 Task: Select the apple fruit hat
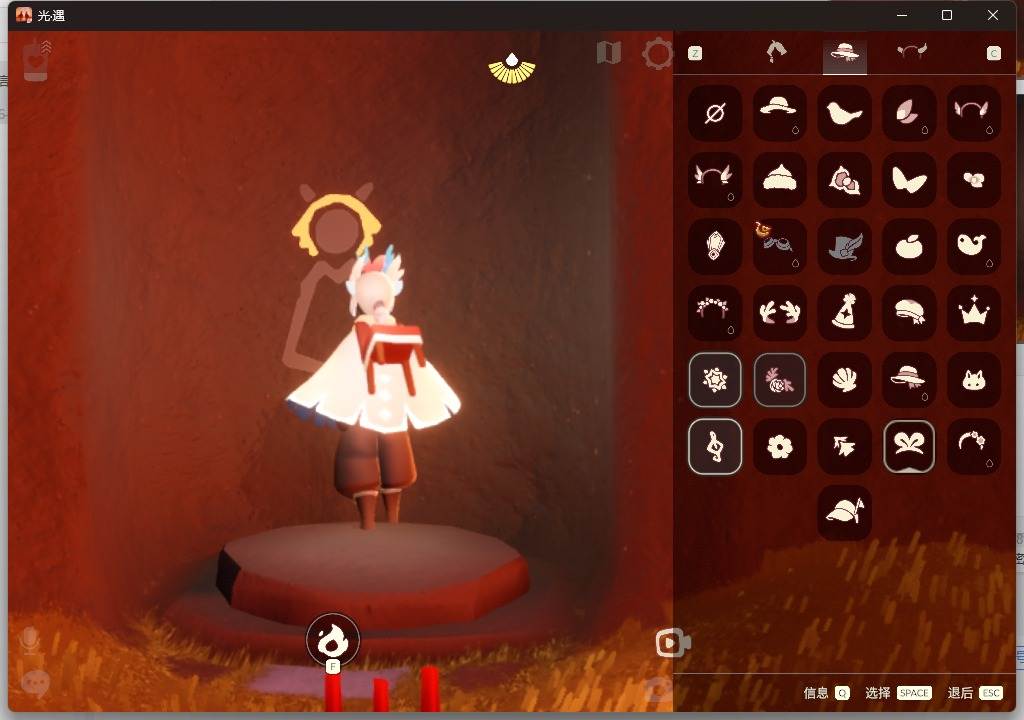[908, 246]
